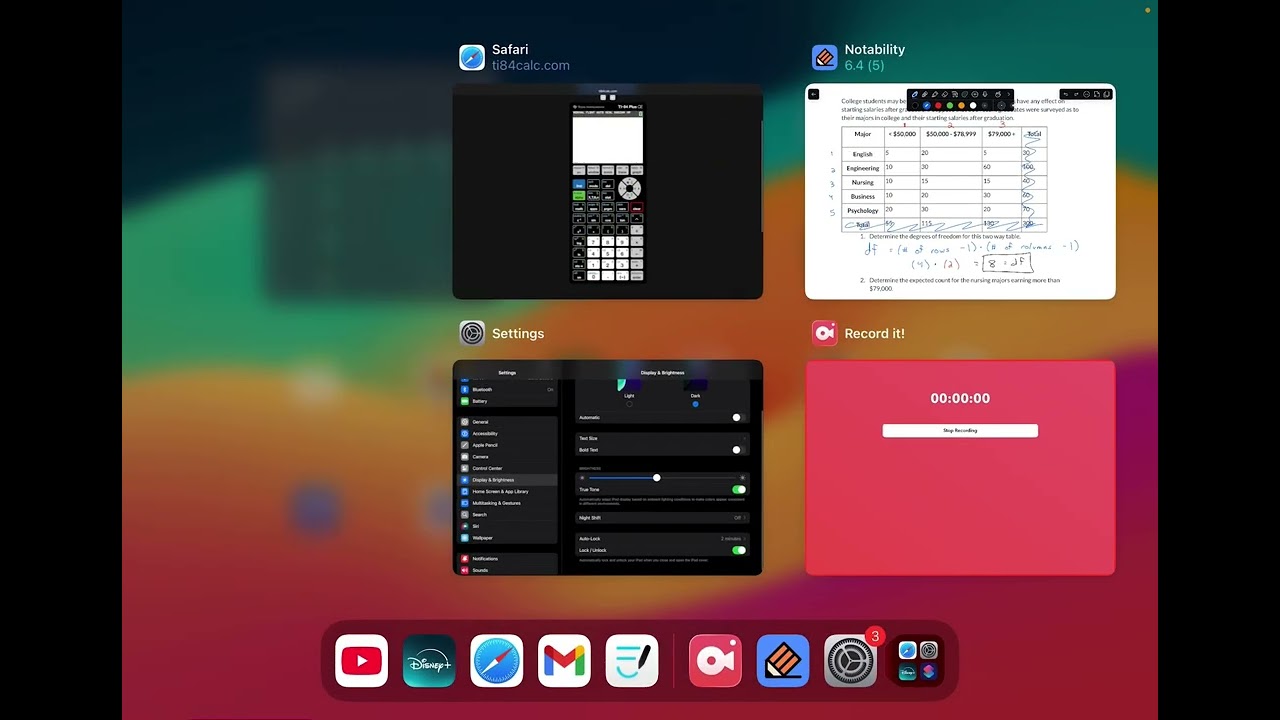The width and height of the screenshot is (1280, 720).
Task: Tap Record it! icon above its card
Action: tap(825, 333)
